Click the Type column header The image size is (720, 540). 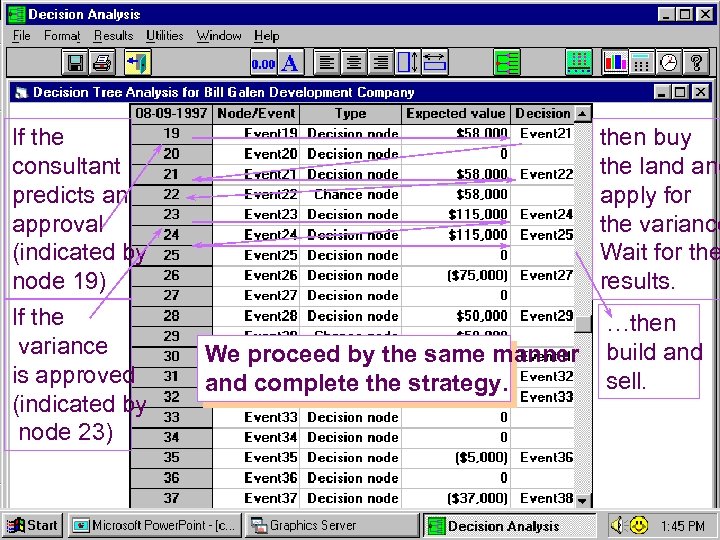click(350, 113)
